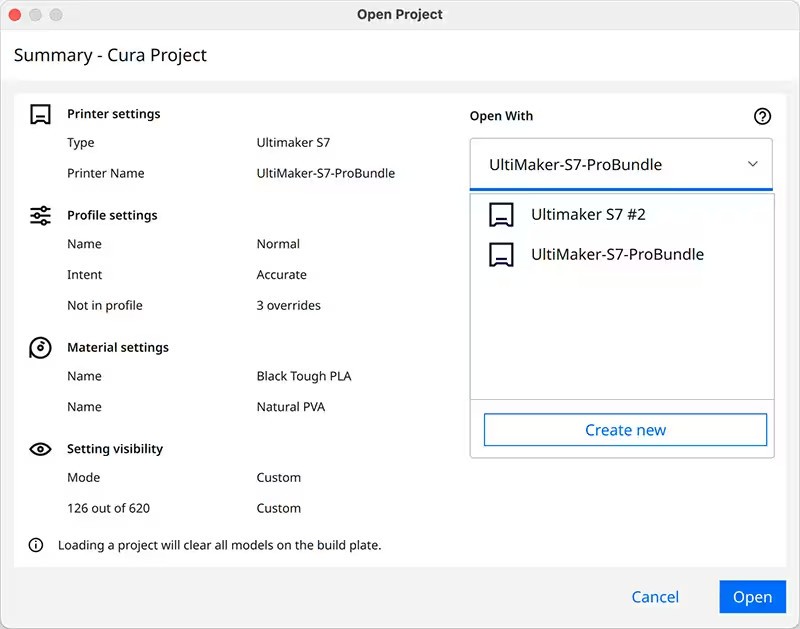The height and width of the screenshot is (629, 800).
Task: Click the Profile settings sliders icon
Action: tap(40, 216)
